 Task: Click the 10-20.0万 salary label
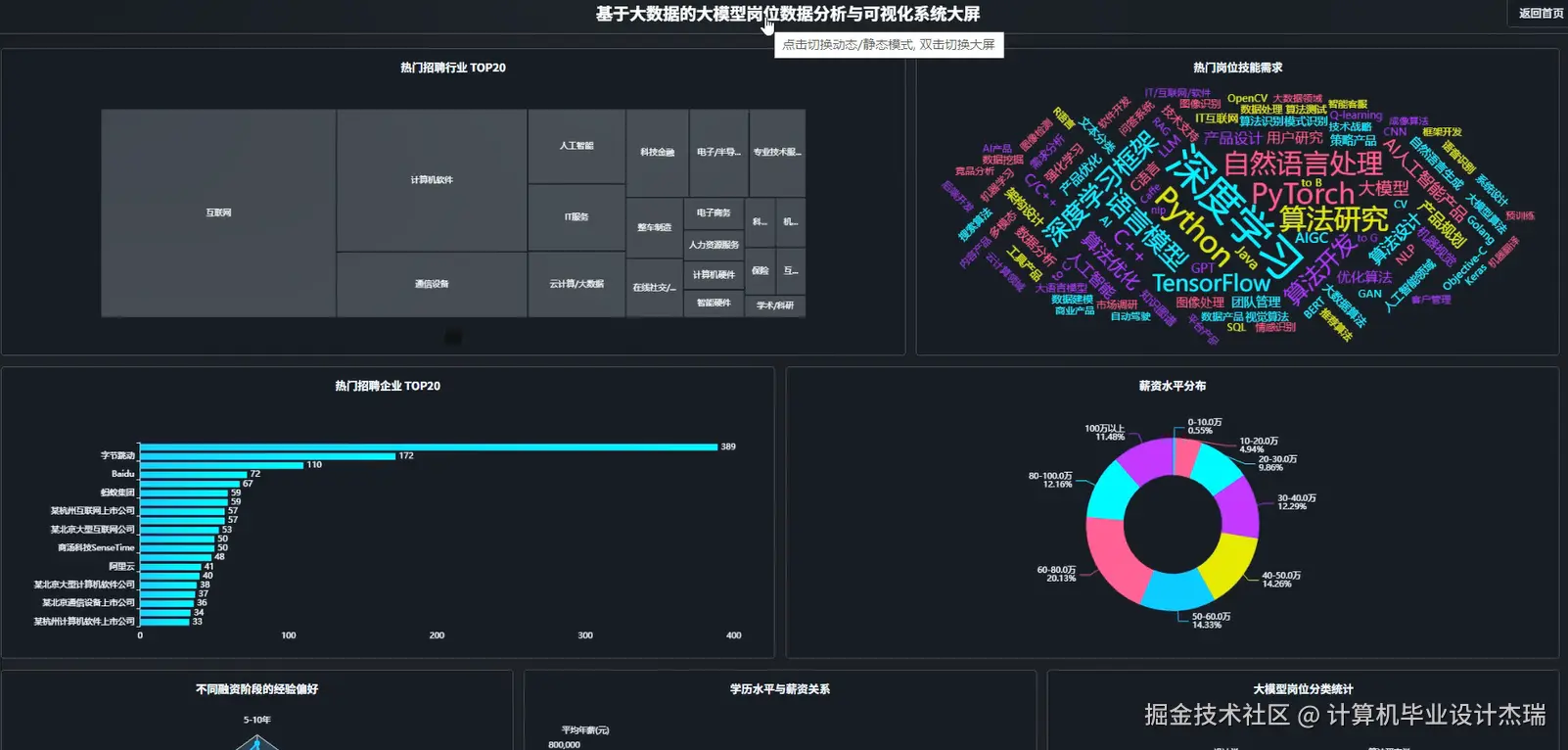[1258, 445]
